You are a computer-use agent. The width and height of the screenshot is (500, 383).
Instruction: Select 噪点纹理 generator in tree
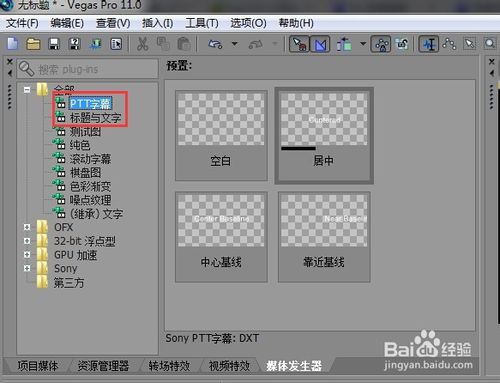pos(90,200)
